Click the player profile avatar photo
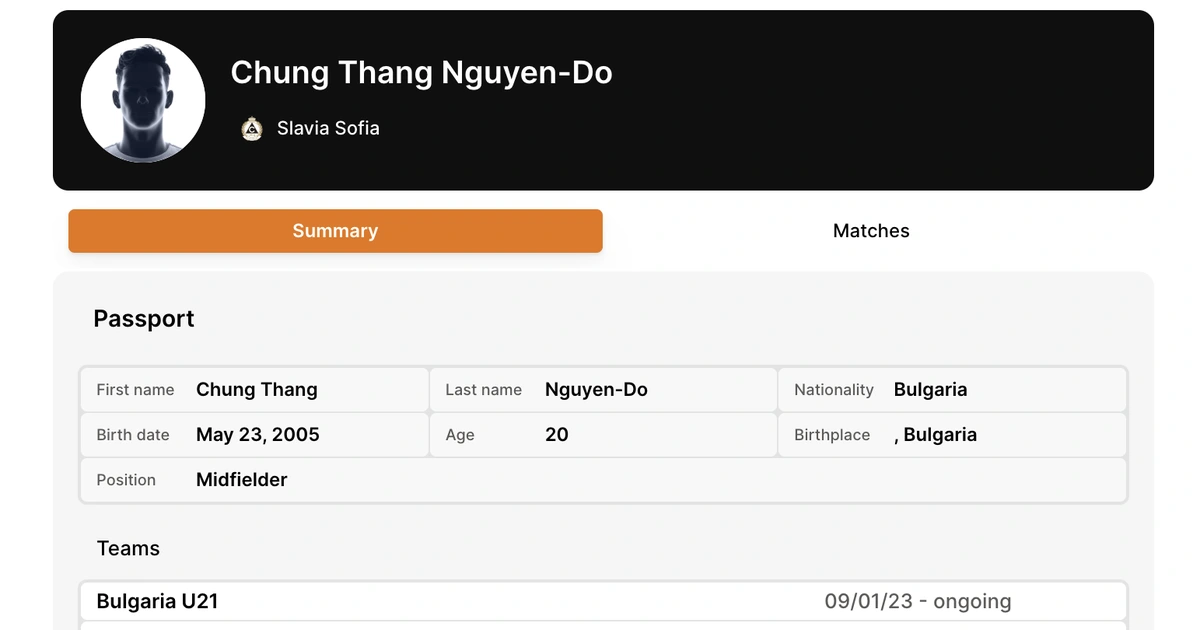This screenshot has width=1200, height=630. point(143,100)
